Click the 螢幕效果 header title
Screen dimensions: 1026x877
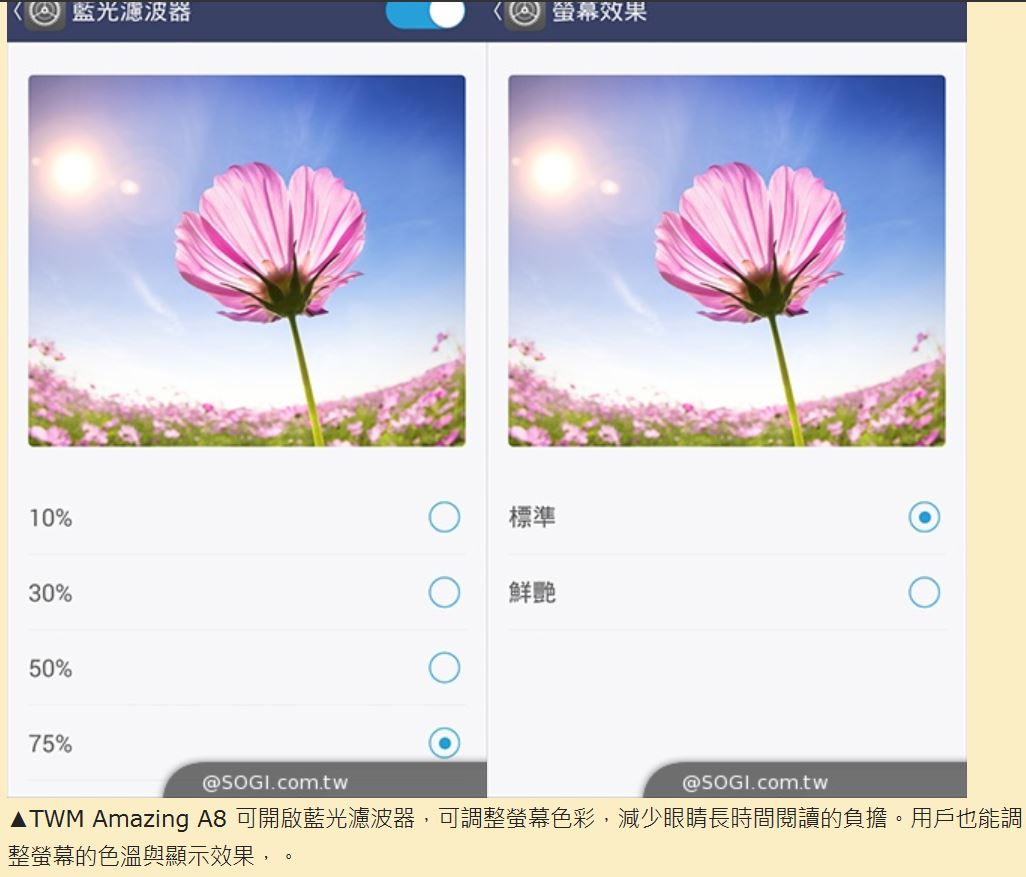(x=599, y=11)
